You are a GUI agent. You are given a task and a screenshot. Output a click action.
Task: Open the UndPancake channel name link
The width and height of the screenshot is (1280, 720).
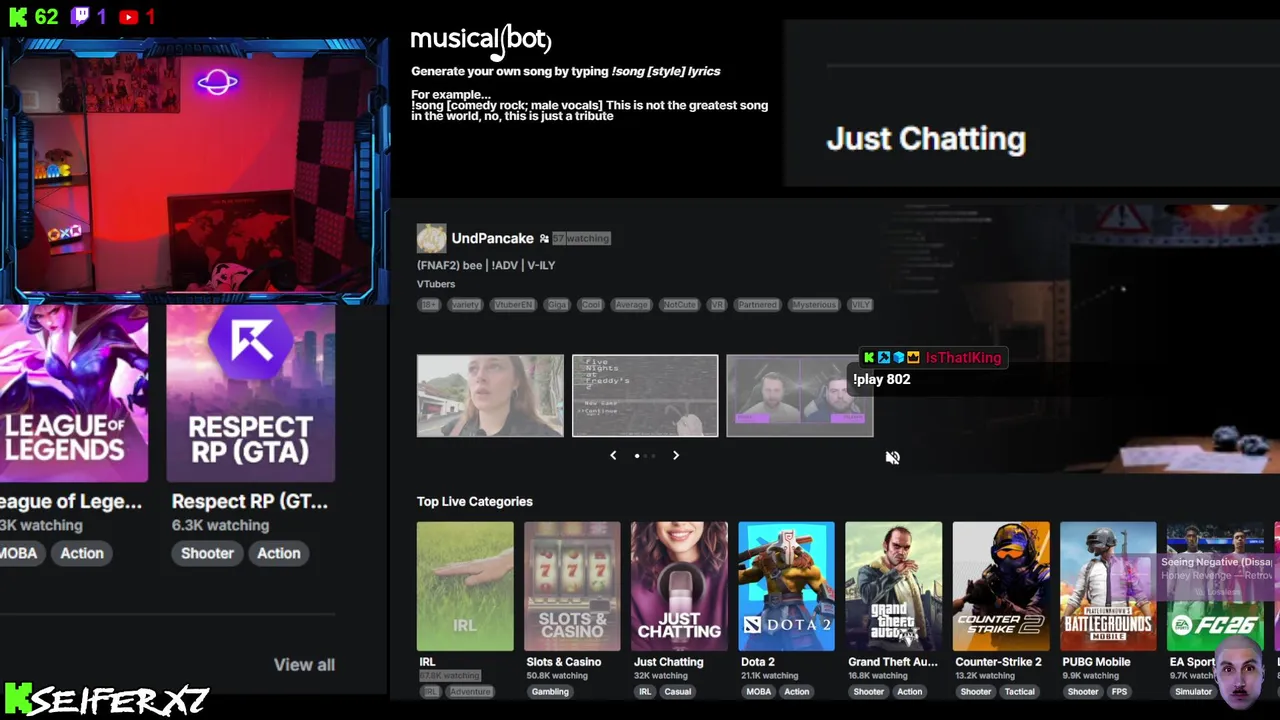tap(492, 238)
